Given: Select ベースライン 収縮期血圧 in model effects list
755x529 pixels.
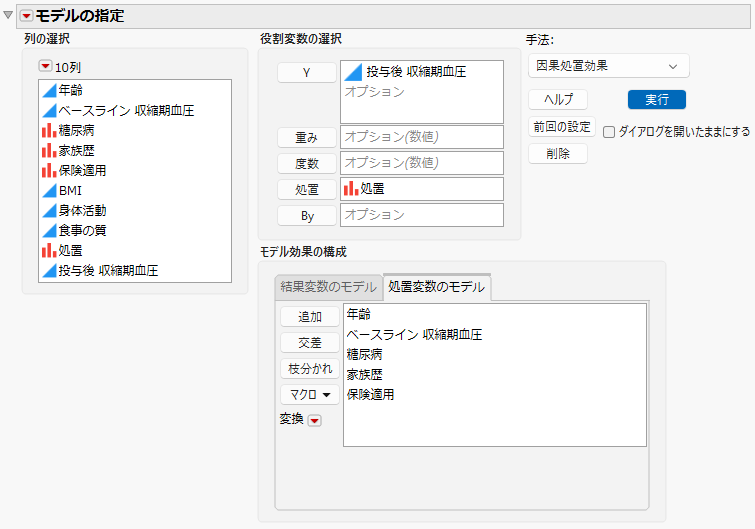Looking at the screenshot, I should pos(414,335).
